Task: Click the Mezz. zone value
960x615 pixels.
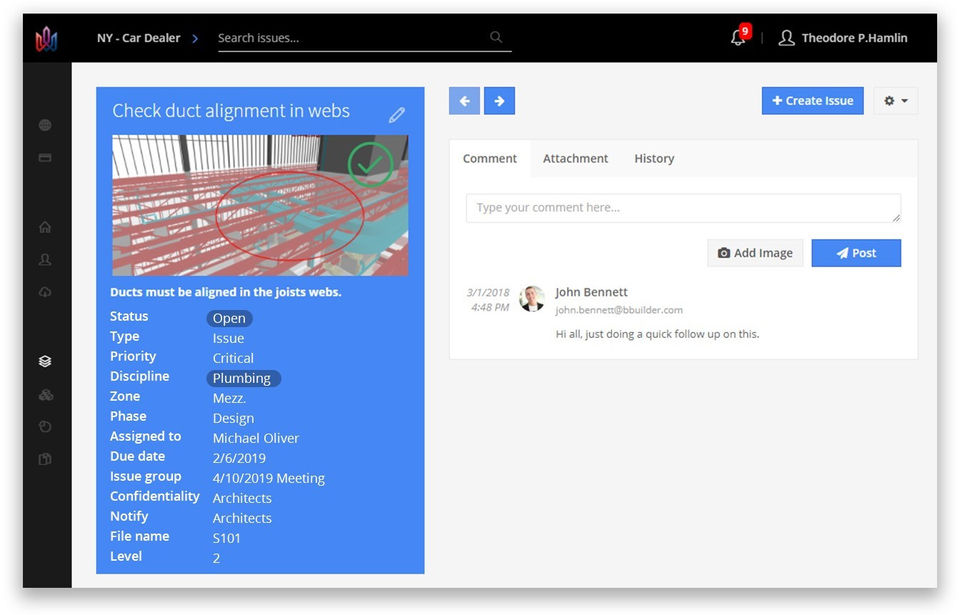Action: tap(229, 398)
